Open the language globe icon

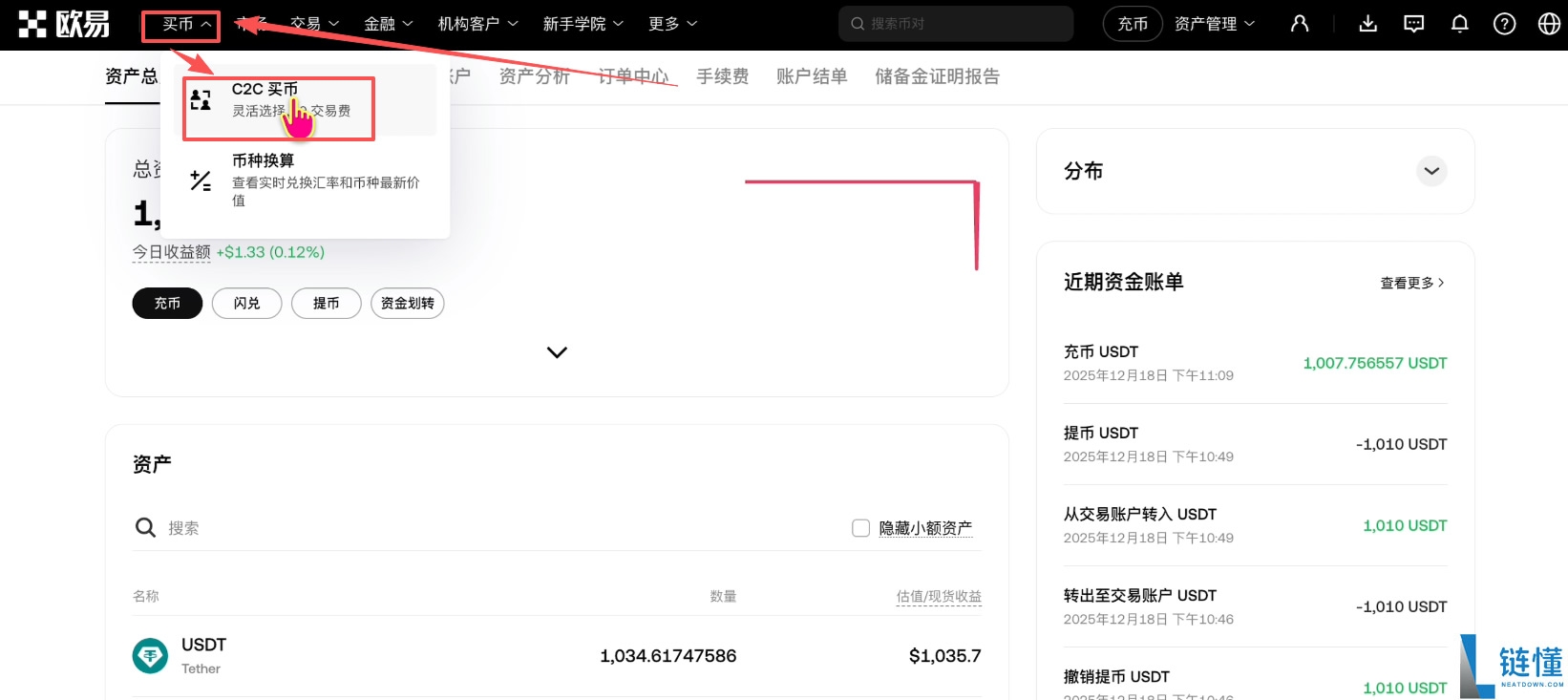[x=1550, y=24]
